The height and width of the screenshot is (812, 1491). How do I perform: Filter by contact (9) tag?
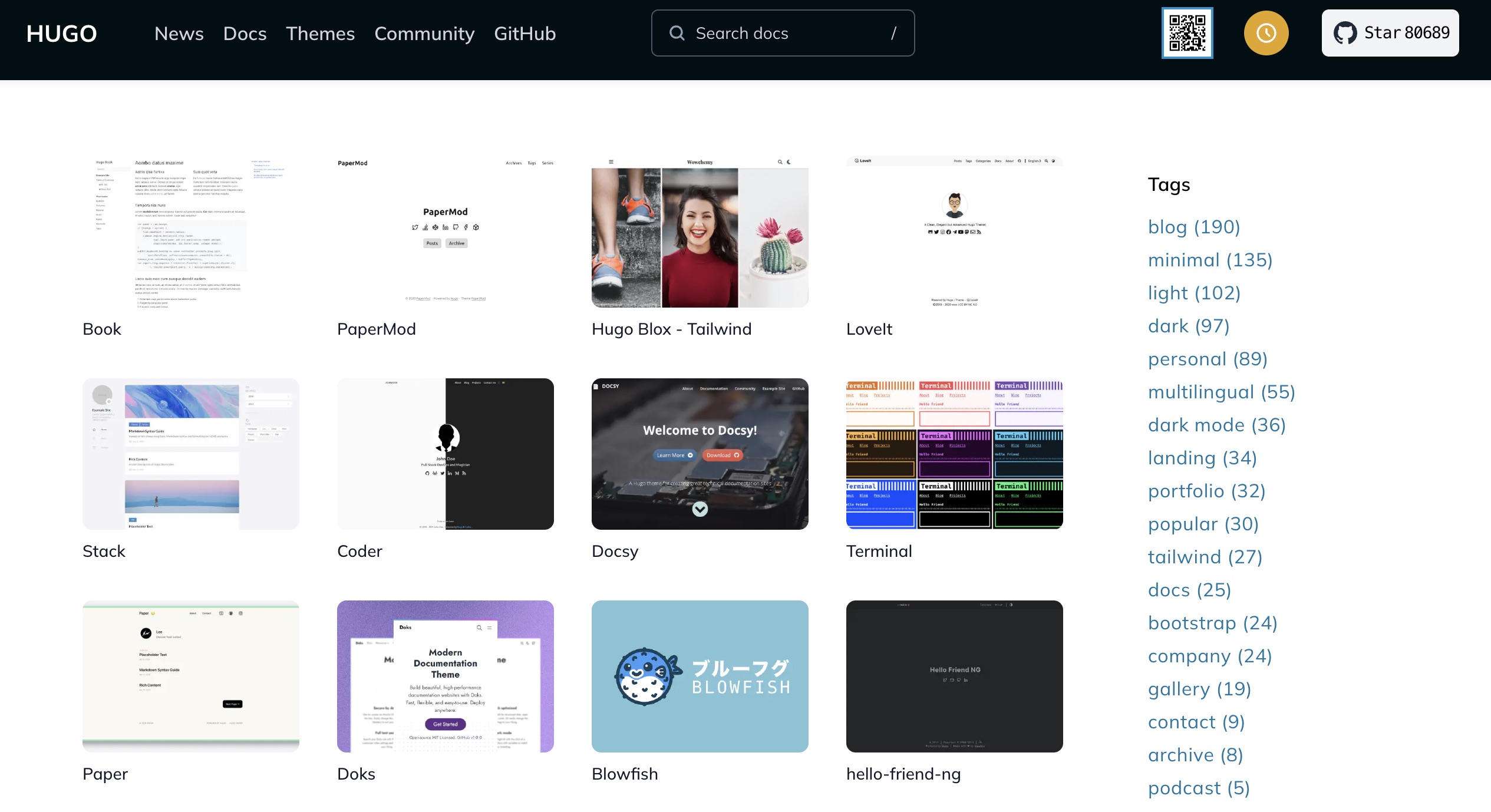(1196, 722)
